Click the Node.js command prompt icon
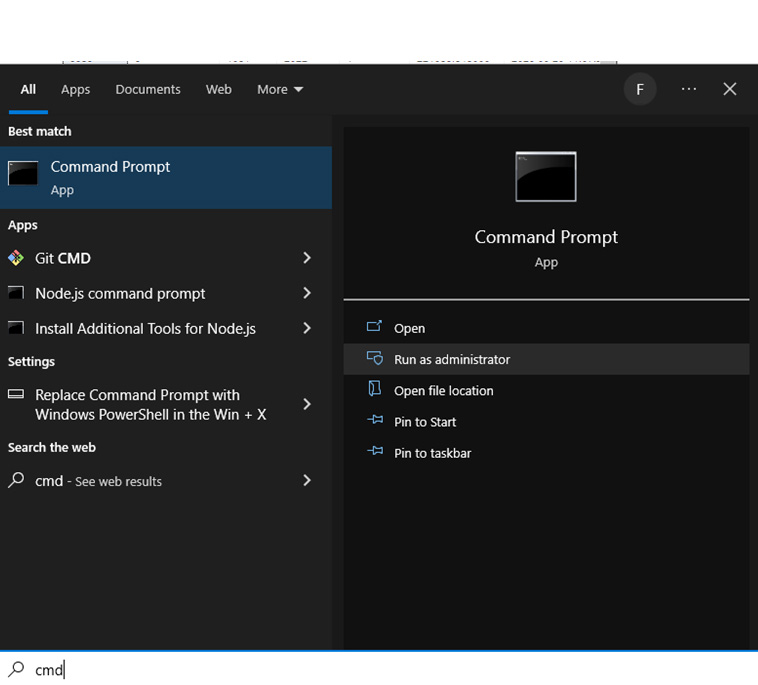 [x=15, y=292]
